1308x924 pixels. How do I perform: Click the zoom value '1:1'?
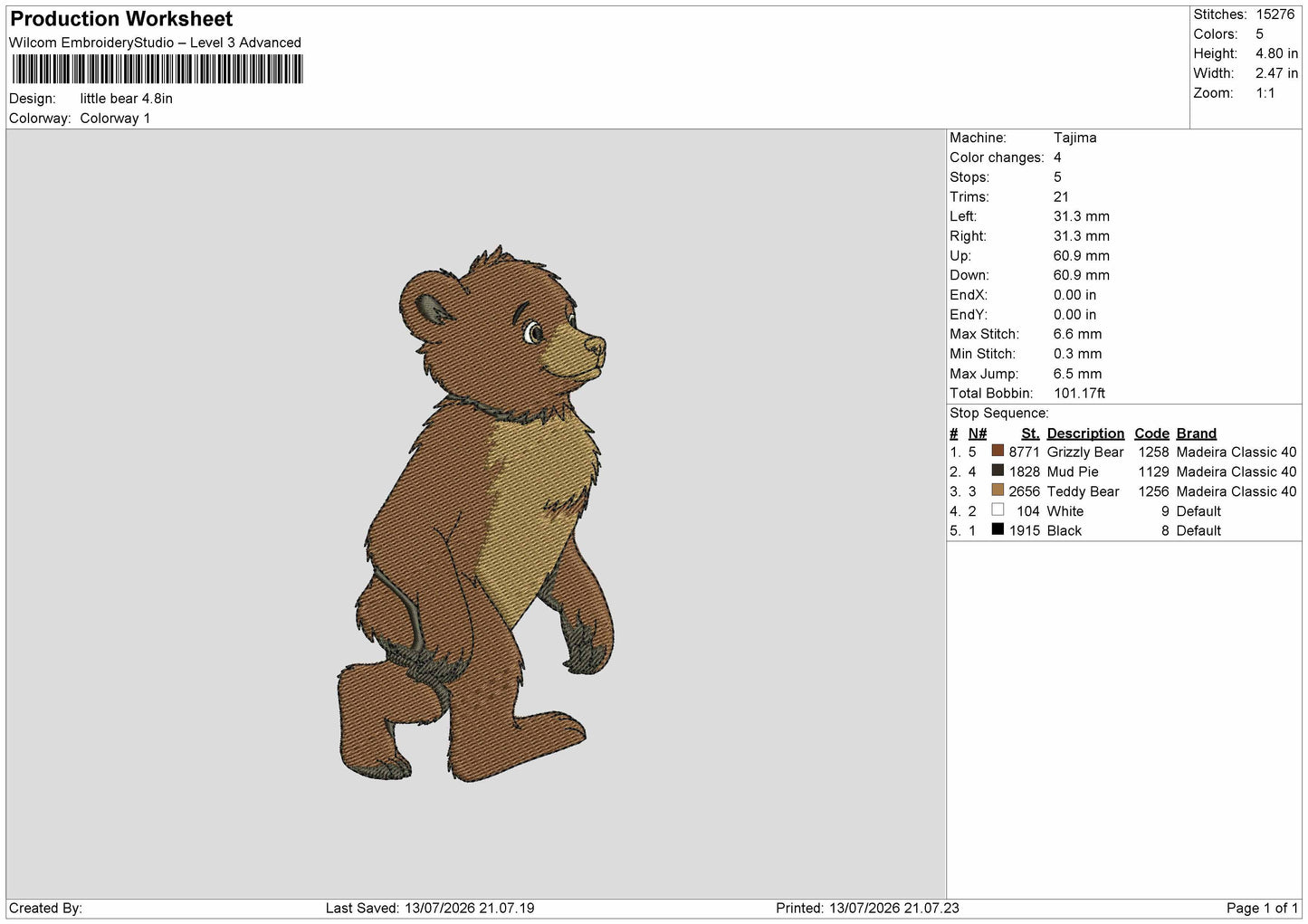coord(1265,93)
